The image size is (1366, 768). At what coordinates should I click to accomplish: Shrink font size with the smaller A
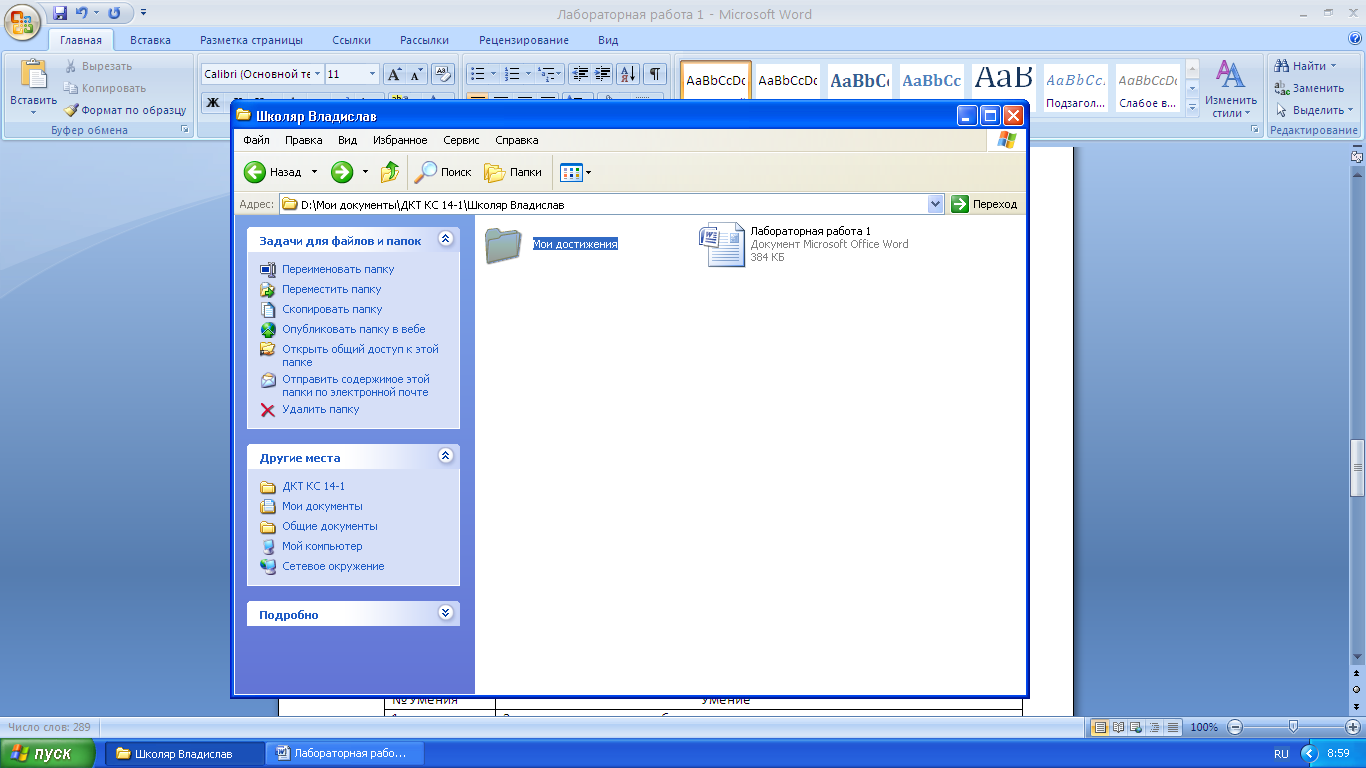[x=416, y=74]
